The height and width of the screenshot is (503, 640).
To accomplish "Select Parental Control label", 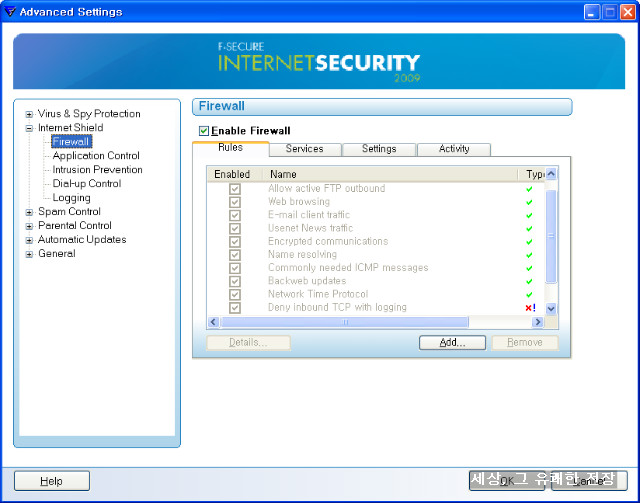I will 75,225.
